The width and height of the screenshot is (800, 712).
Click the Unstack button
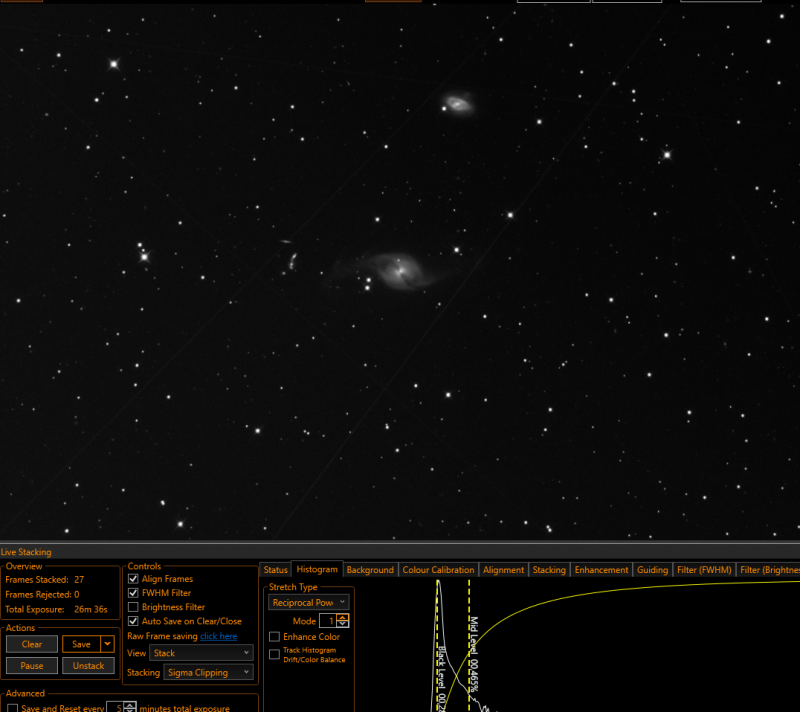tap(88, 665)
